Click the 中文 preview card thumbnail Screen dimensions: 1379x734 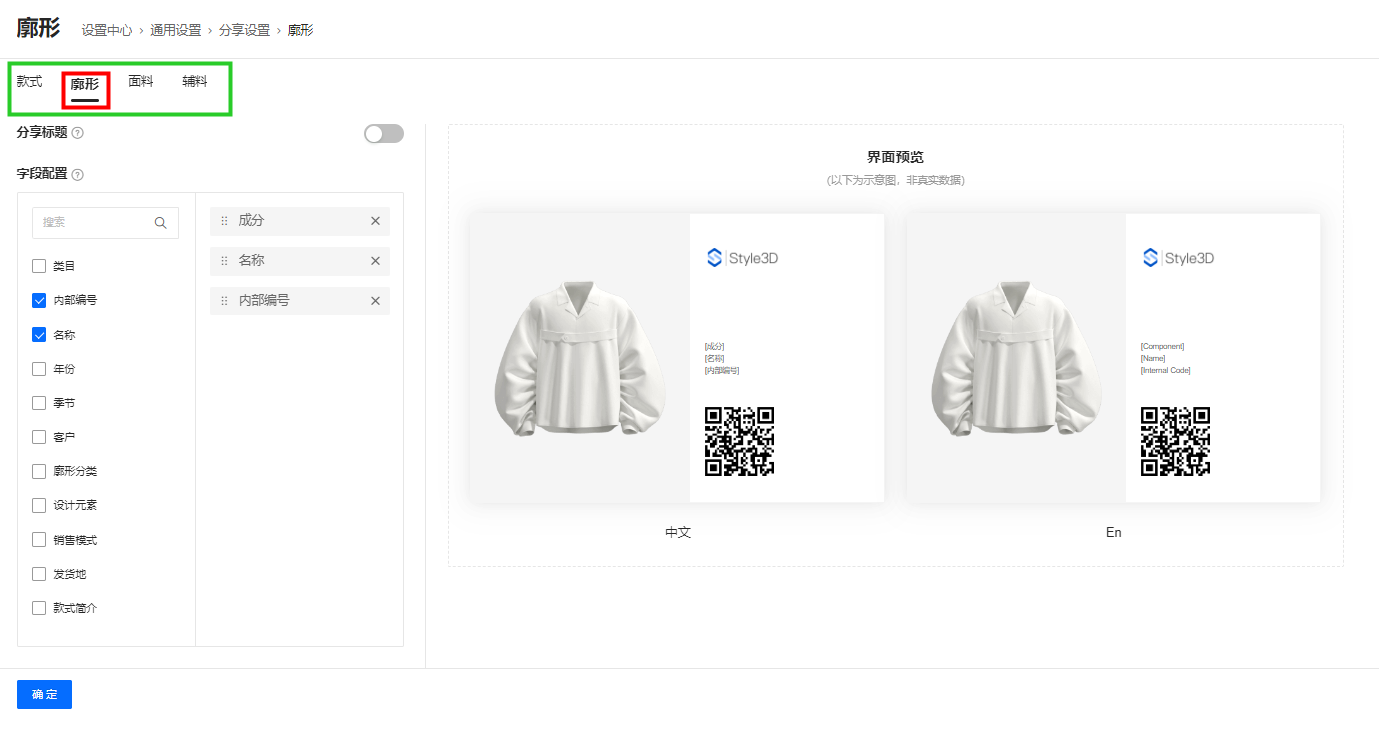coord(677,358)
